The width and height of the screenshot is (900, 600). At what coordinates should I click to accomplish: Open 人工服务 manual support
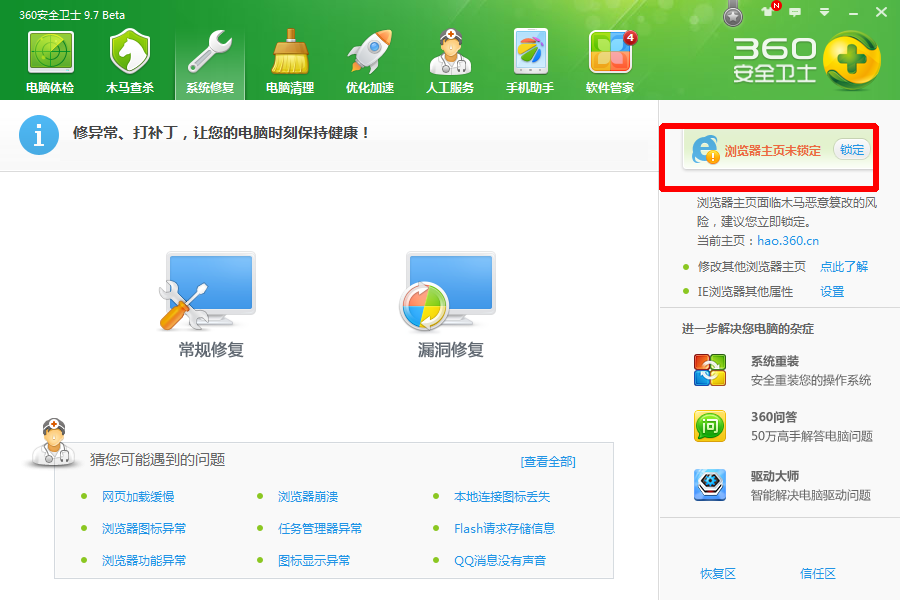(x=450, y=60)
